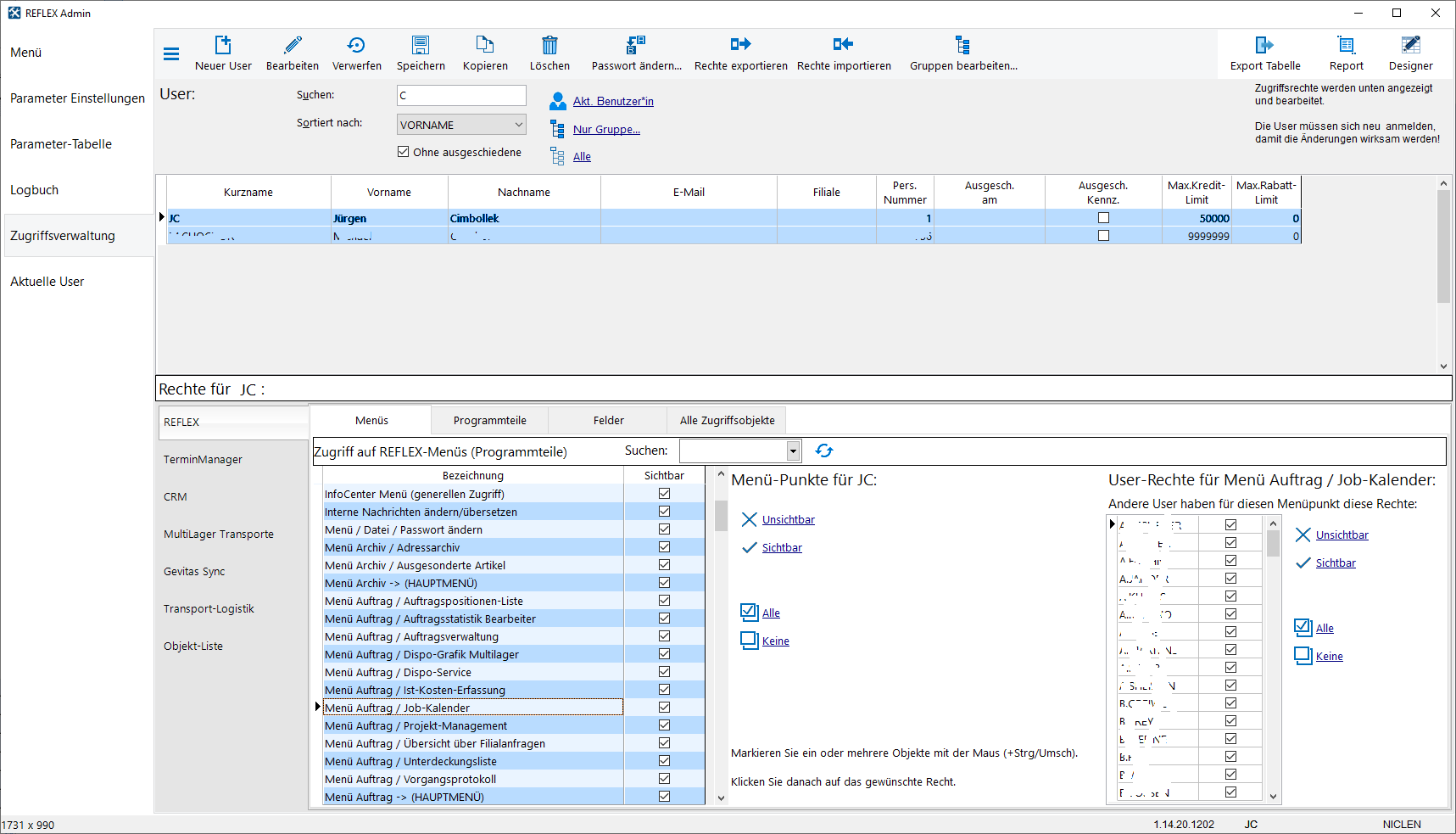Click the user Suchen input field
1456x834 pixels.
click(461, 95)
